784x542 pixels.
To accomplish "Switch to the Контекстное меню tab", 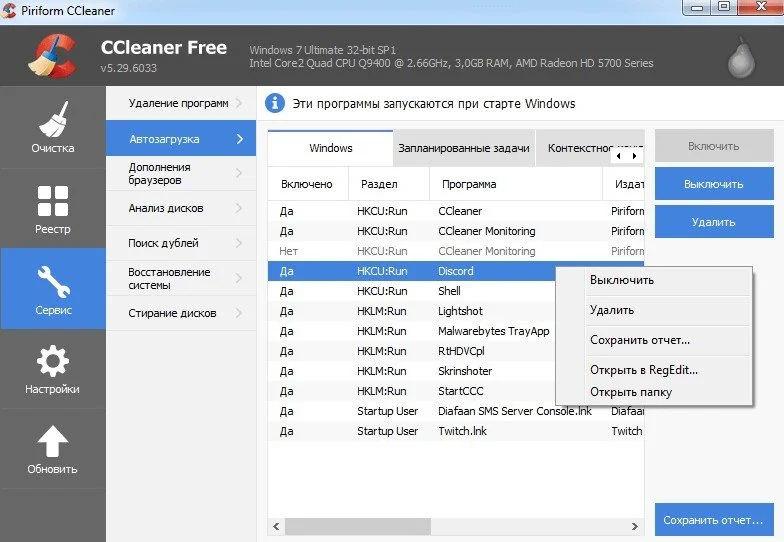I will tap(579, 148).
